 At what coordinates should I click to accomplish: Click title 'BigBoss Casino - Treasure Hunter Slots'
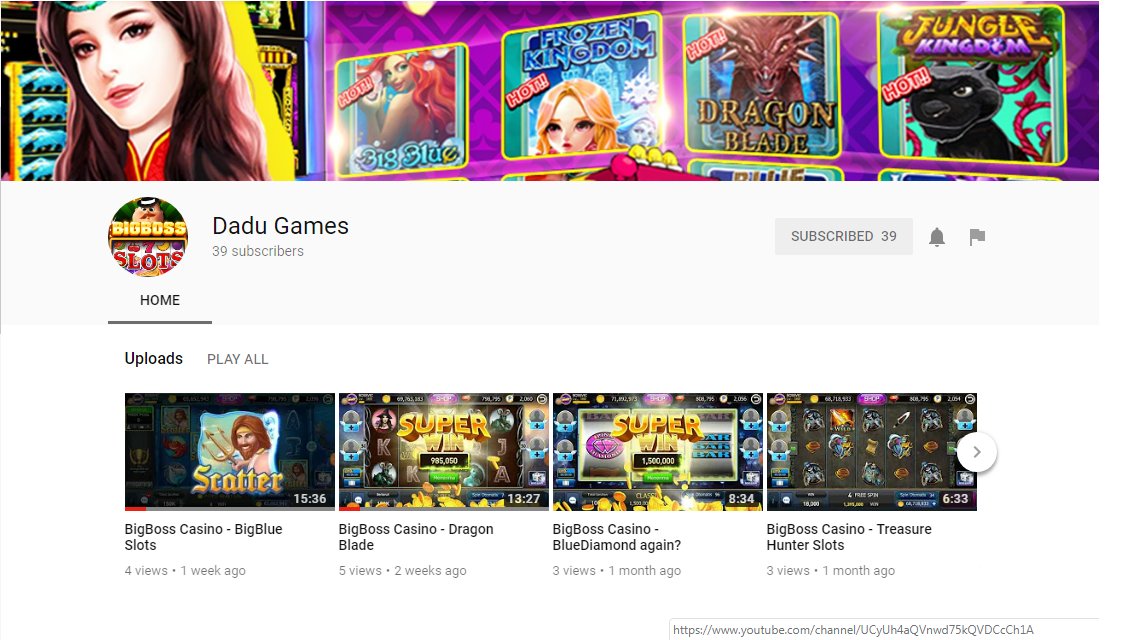click(849, 537)
